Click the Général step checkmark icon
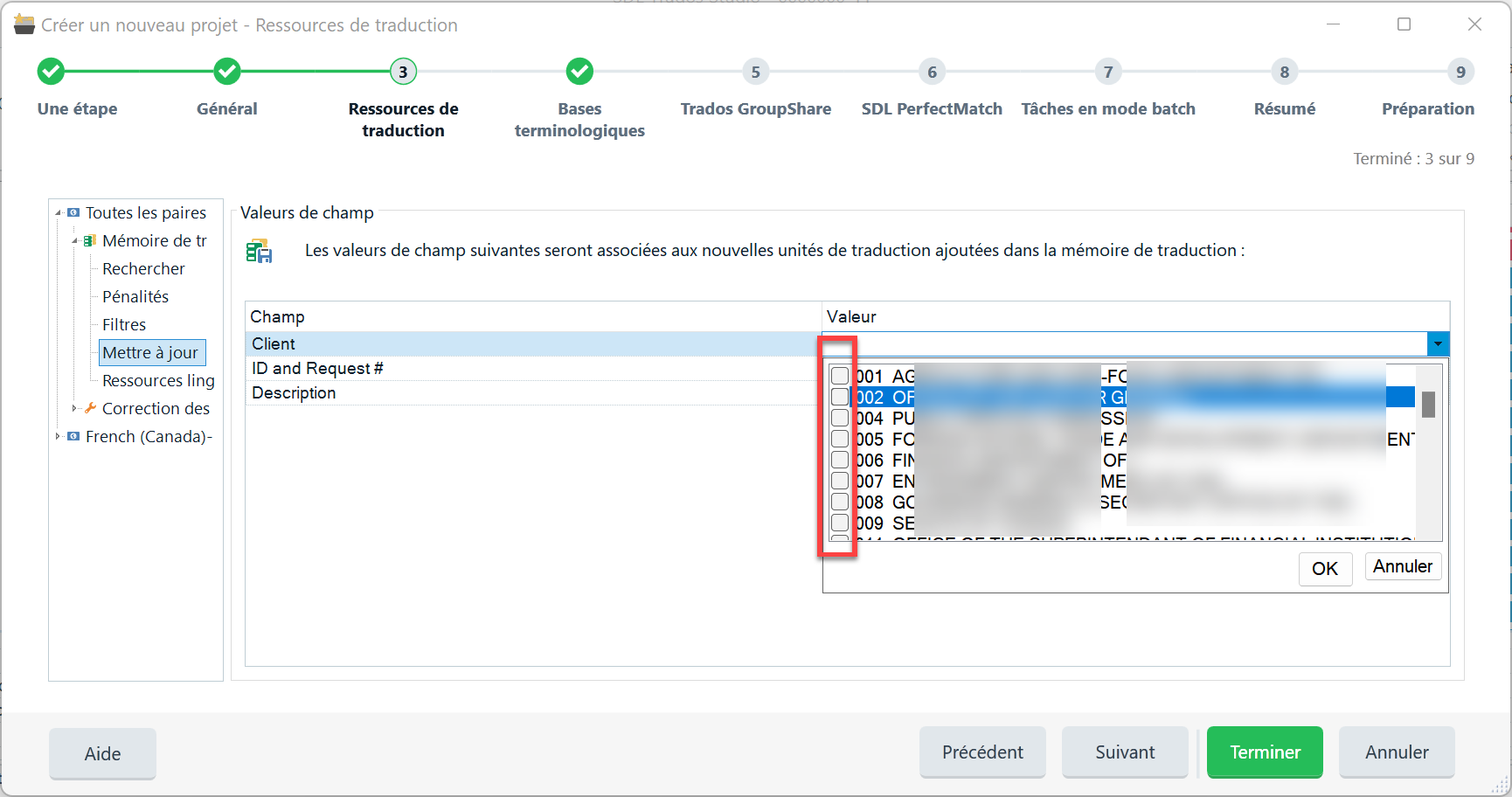Screen dimensions: 1512x797 click(227, 72)
